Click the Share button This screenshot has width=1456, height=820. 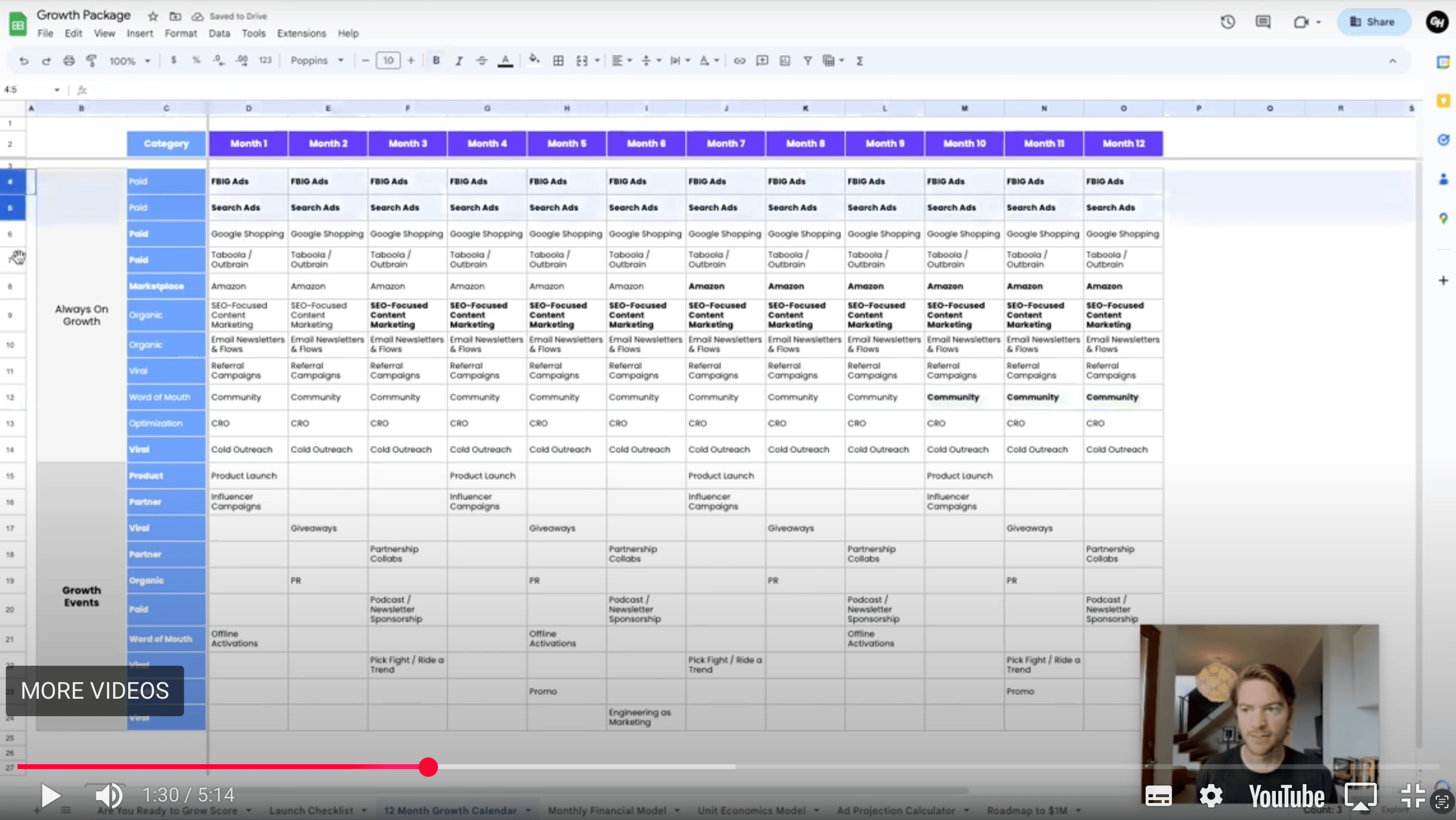(x=1373, y=22)
